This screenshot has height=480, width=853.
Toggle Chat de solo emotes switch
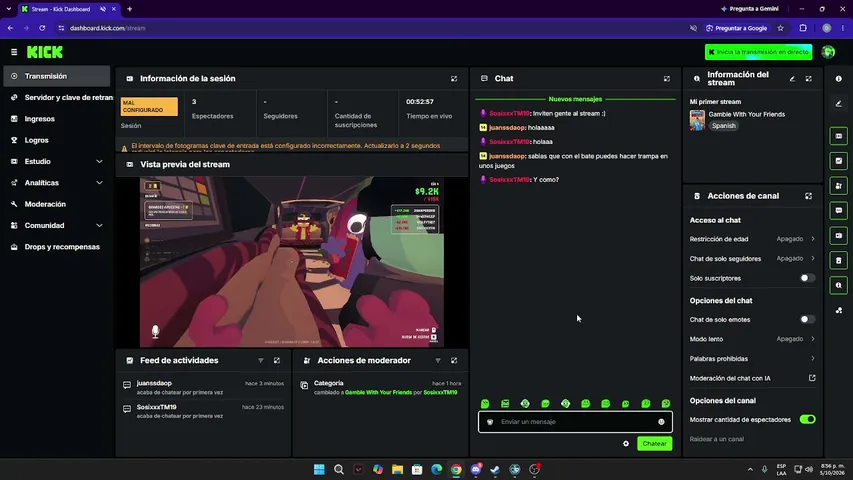pyautogui.click(x=807, y=319)
